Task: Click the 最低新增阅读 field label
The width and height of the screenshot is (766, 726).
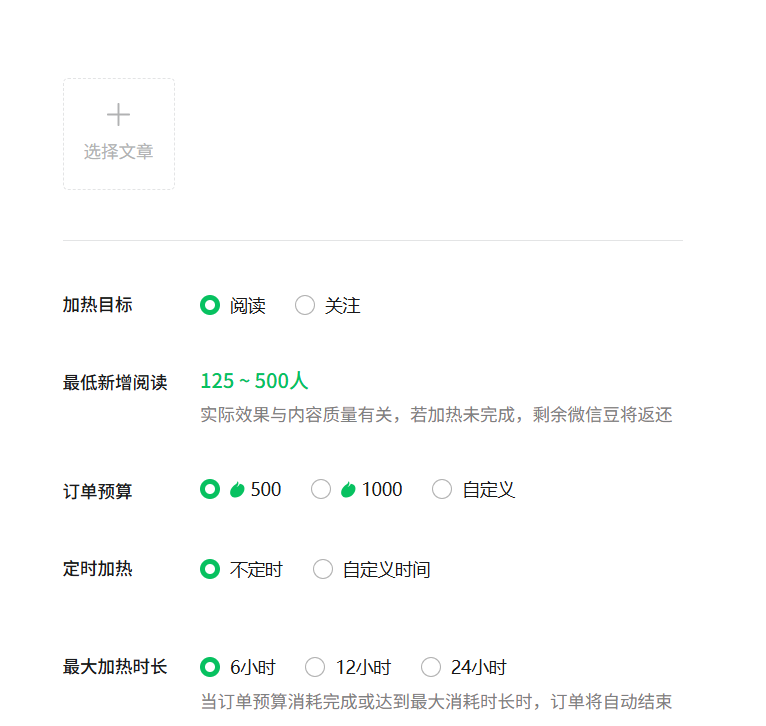Action: tap(115, 382)
